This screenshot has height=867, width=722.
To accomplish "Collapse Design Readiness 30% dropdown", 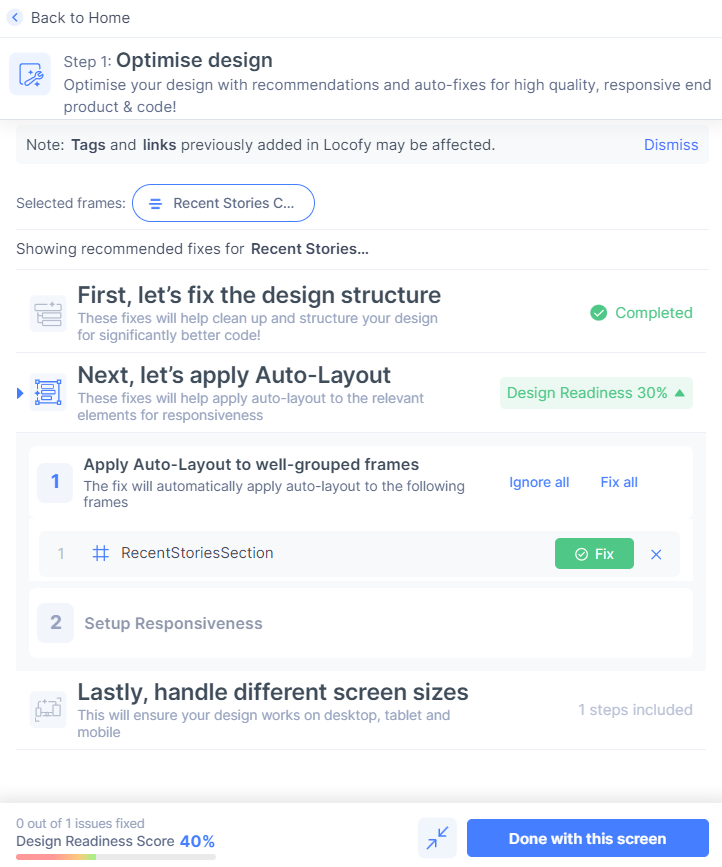I will (x=596, y=393).
